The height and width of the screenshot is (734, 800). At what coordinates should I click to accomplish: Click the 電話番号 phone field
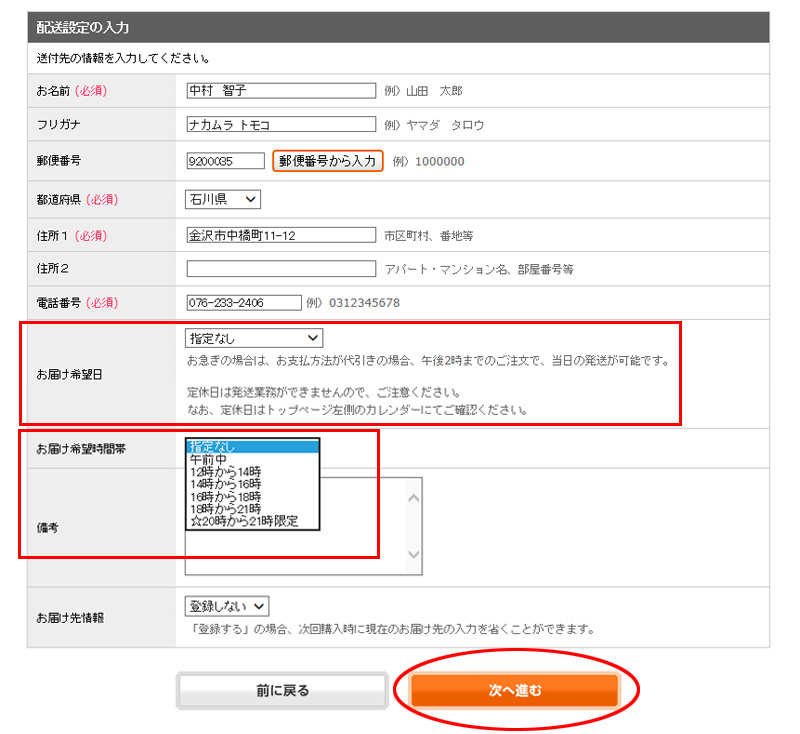tap(244, 302)
